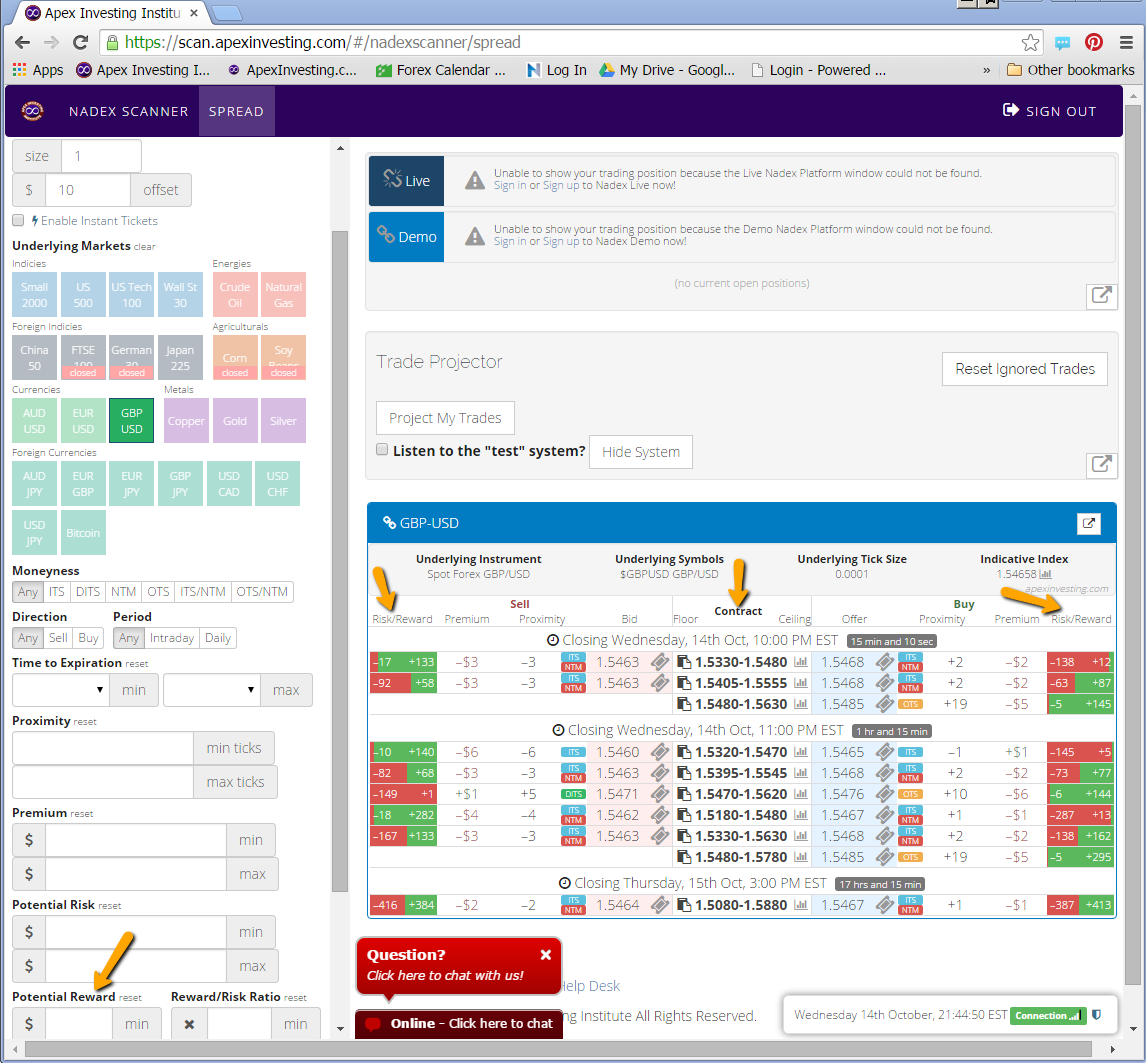Open the SPREAD tab in navigation

[x=236, y=111]
